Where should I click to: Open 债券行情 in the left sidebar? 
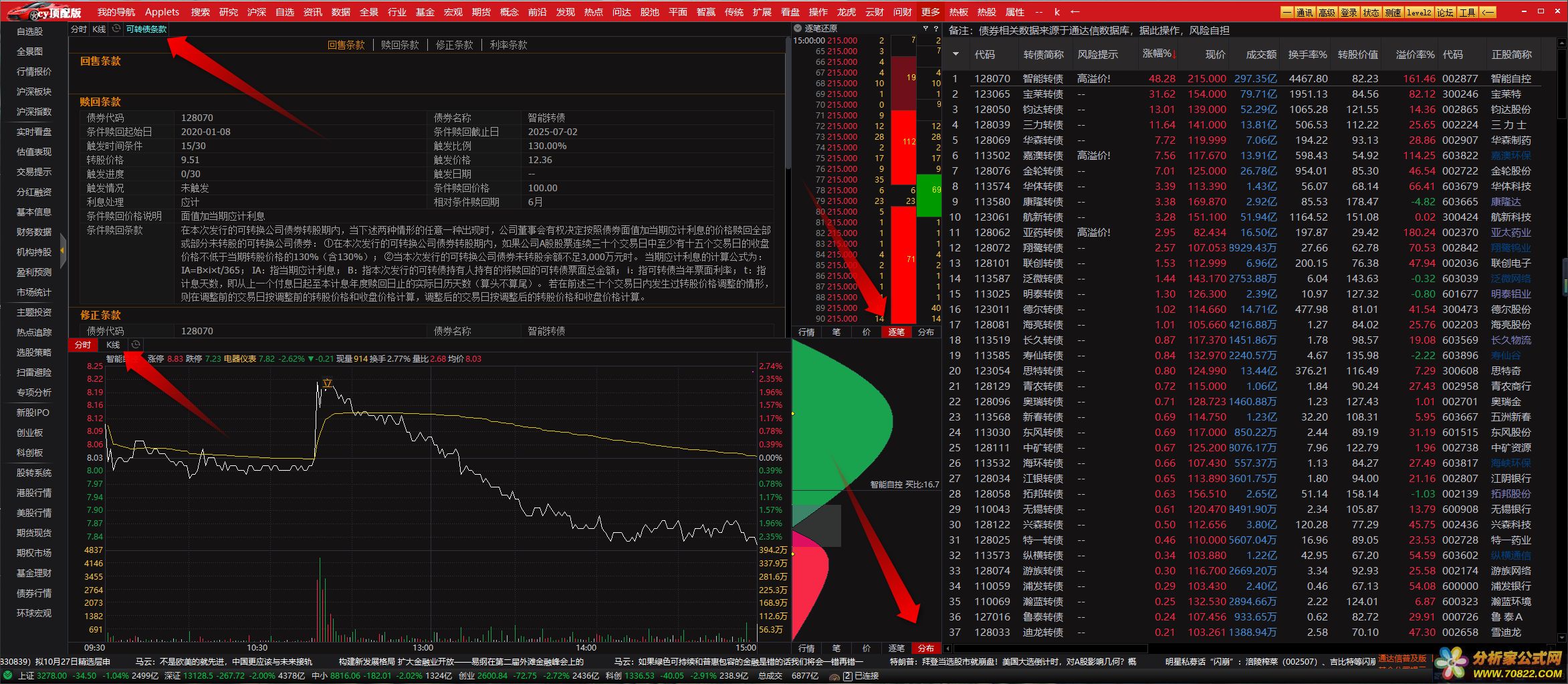coord(34,593)
